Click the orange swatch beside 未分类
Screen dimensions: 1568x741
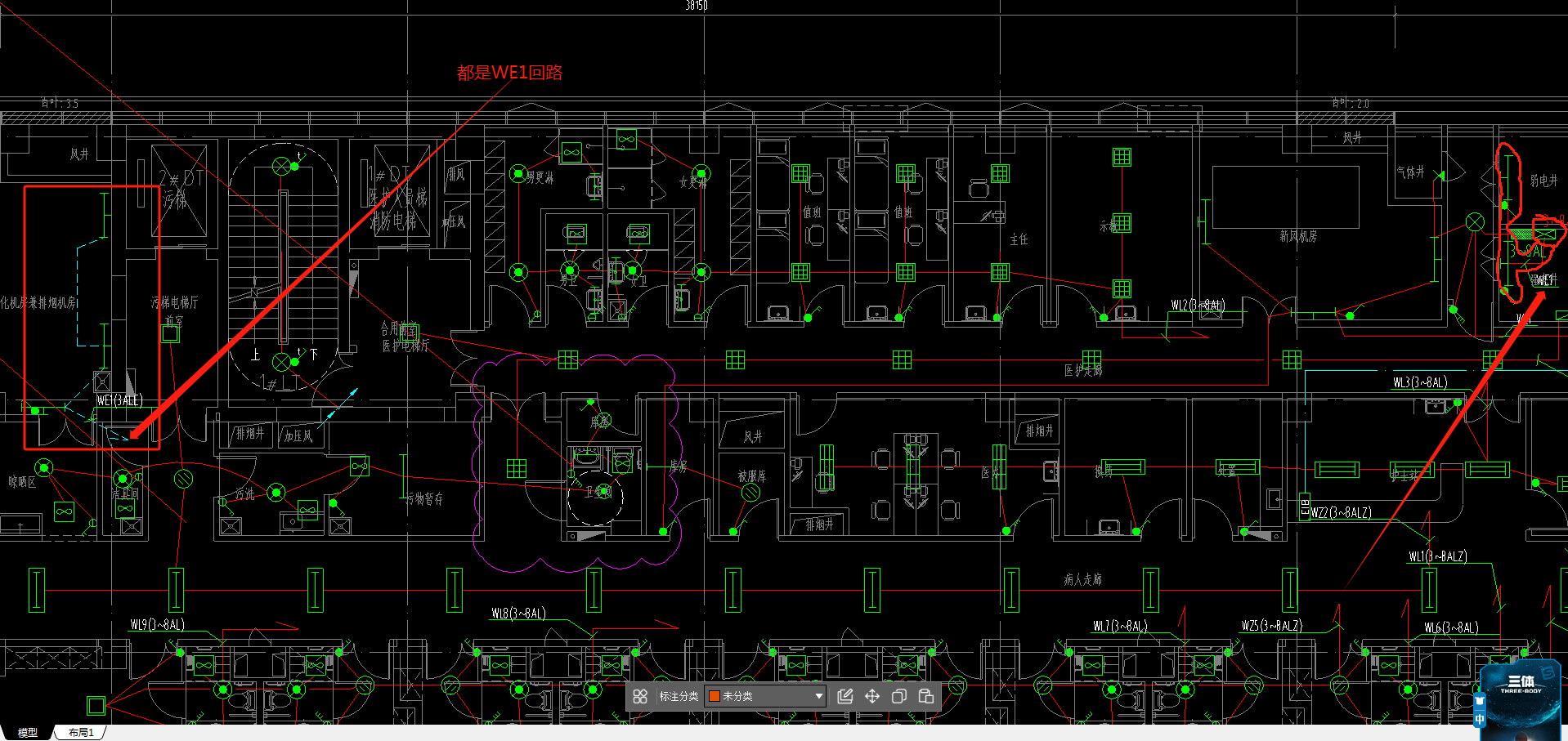click(x=714, y=696)
